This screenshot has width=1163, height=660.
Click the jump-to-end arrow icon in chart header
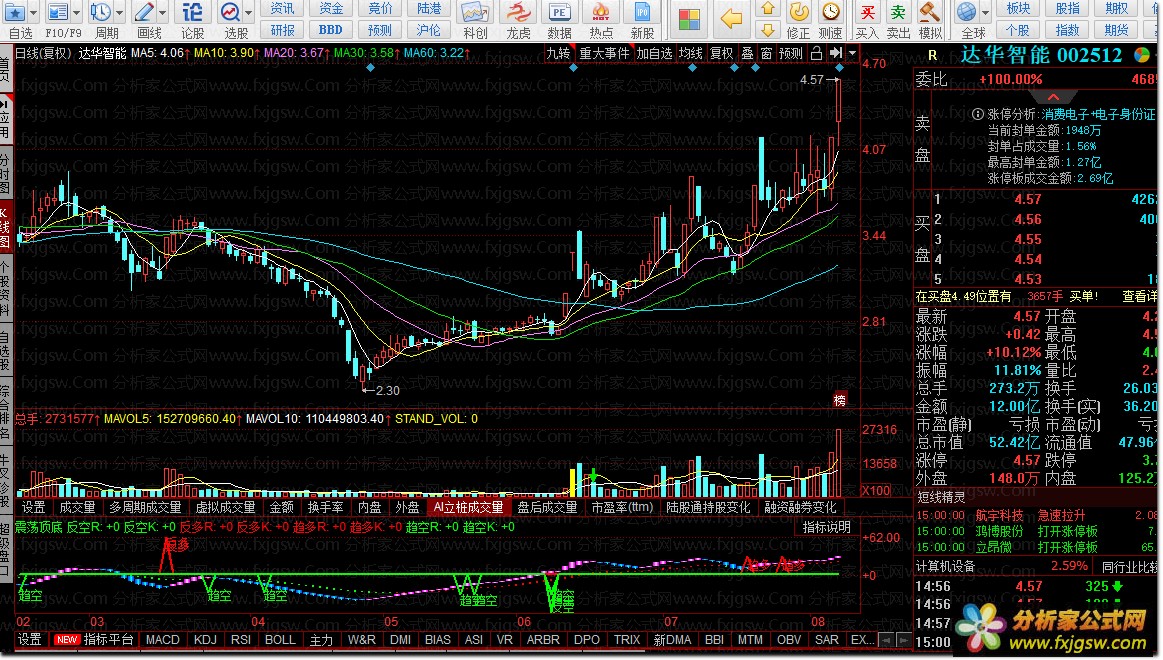point(836,53)
